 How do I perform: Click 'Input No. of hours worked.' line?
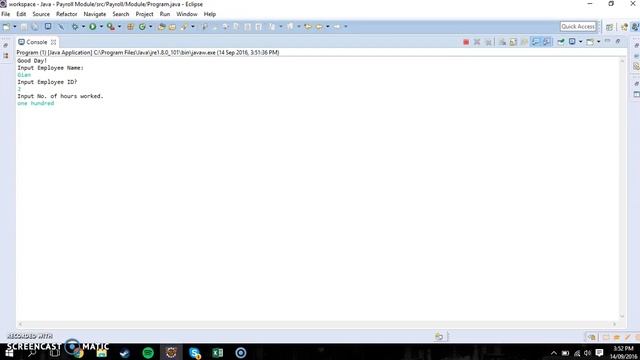click(x=60, y=96)
